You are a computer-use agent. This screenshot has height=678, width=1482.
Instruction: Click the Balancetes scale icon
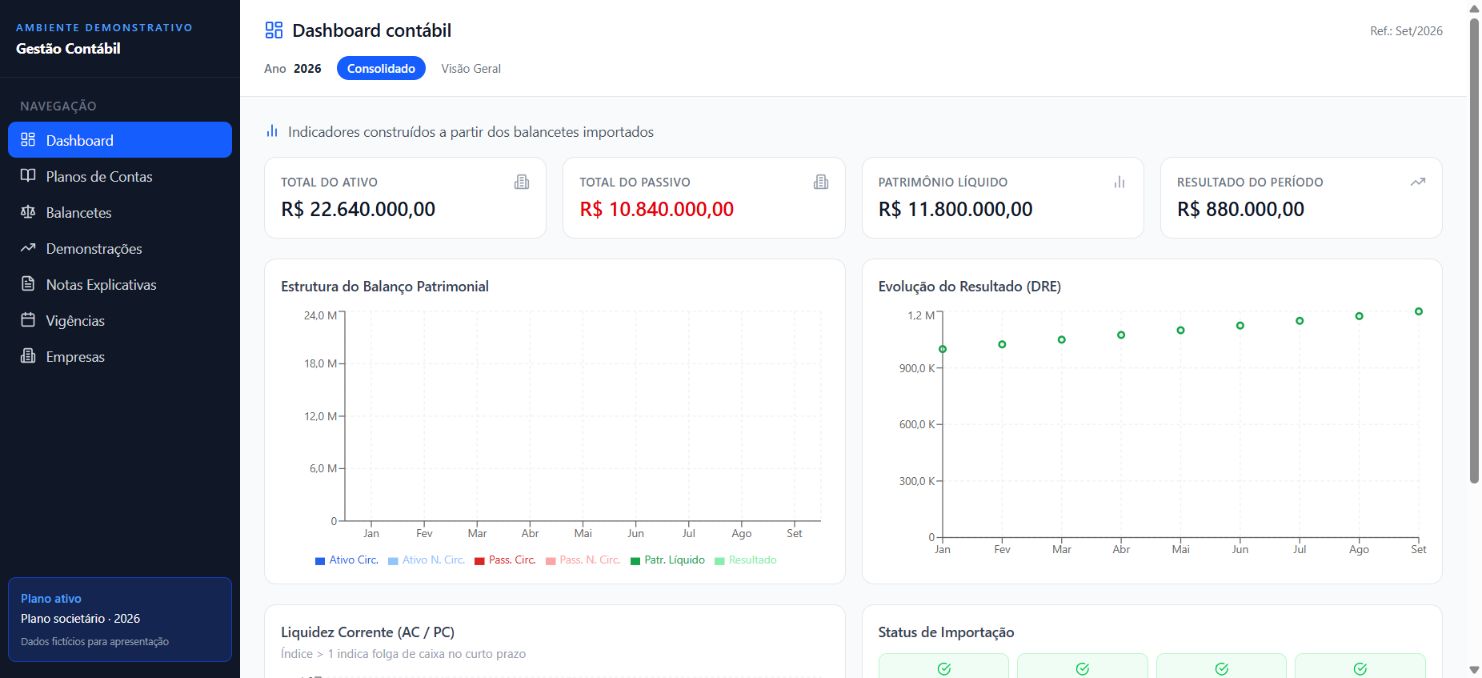28,212
